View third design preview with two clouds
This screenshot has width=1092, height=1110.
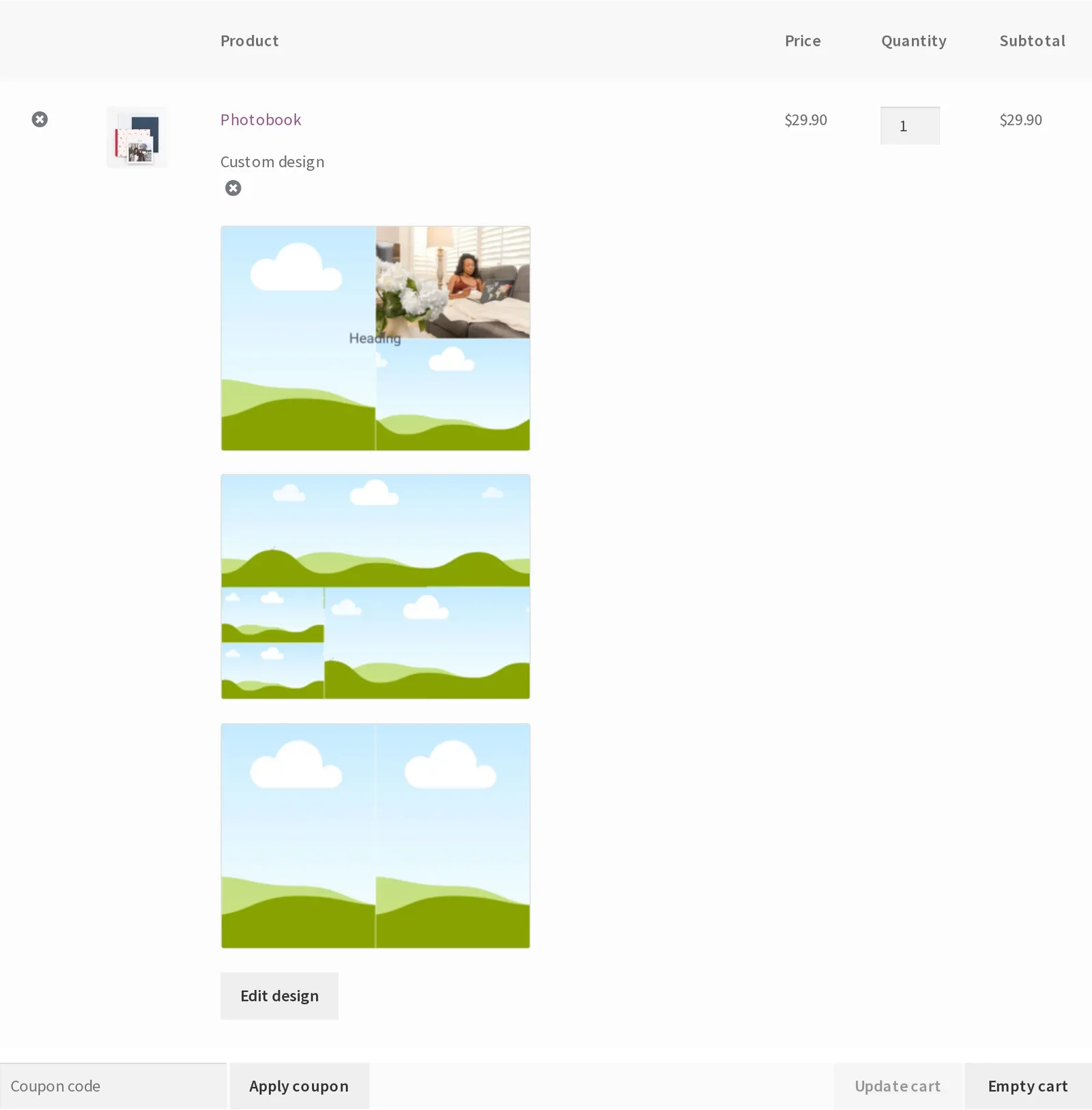coord(375,836)
